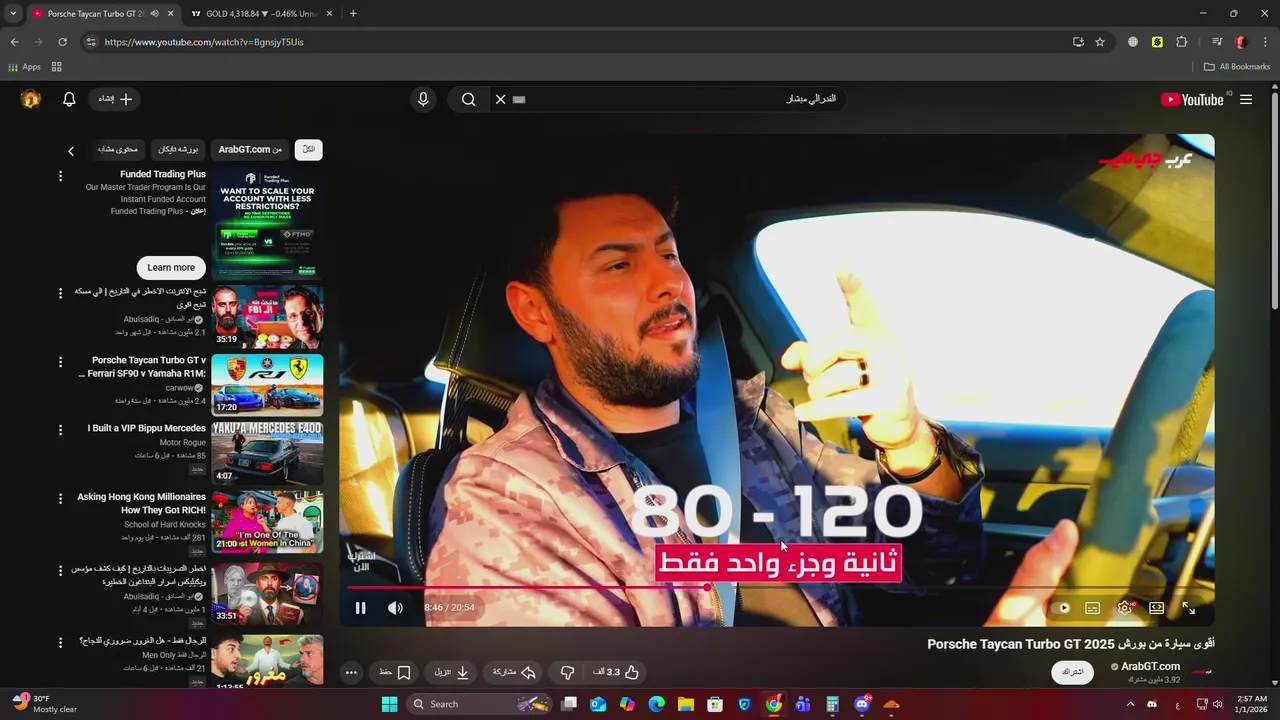
Task: Open options for Hong Kong Millionaires video
Action: (60, 498)
